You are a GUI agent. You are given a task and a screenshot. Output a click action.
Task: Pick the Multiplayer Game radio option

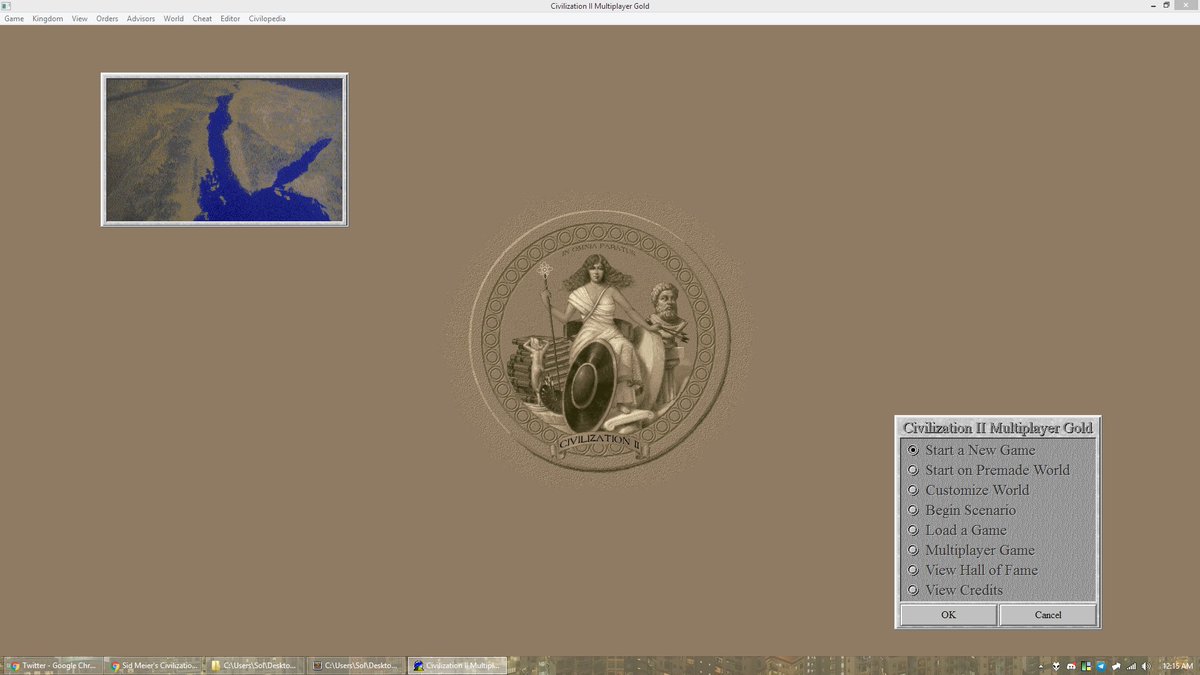pyautogui.click(x=970, y=550)
